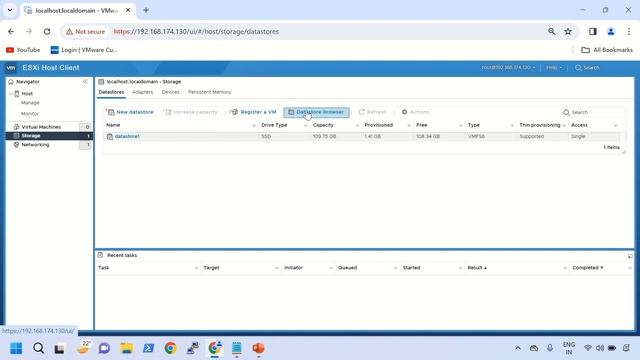Viewport: 640px width, 360px height.
Task: Open the Drive Type column dropdown
Action: point(306,125)
